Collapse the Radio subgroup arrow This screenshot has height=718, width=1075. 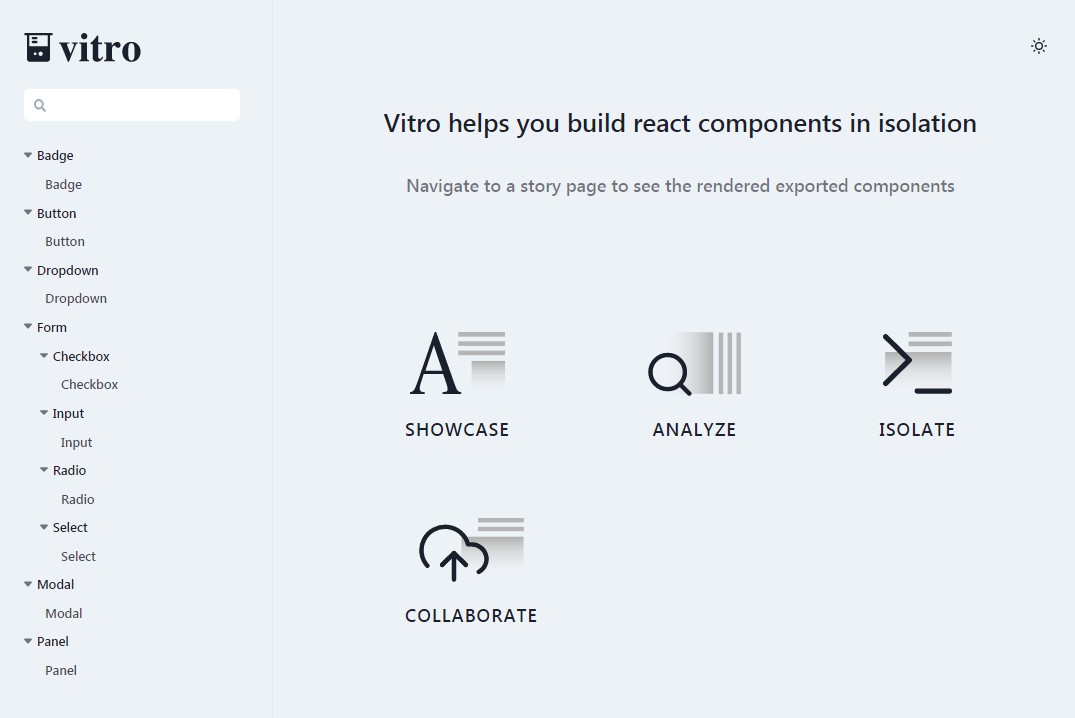point(44,470)
